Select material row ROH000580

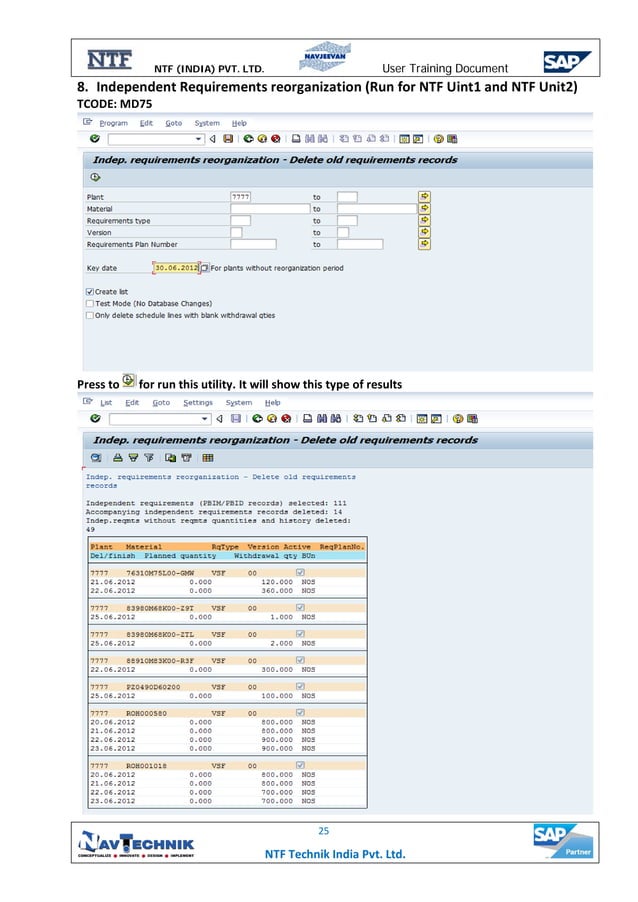227,713
